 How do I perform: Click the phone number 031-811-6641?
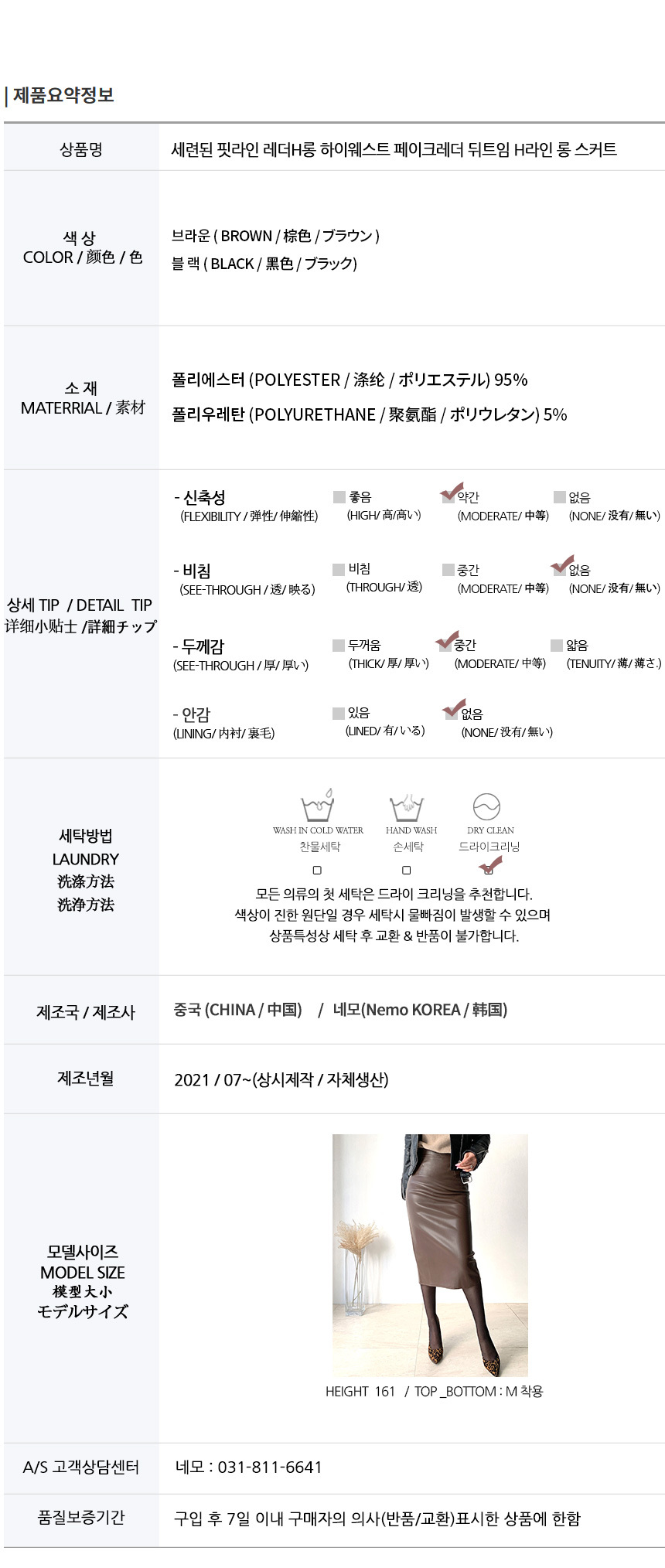(270, 1467)
